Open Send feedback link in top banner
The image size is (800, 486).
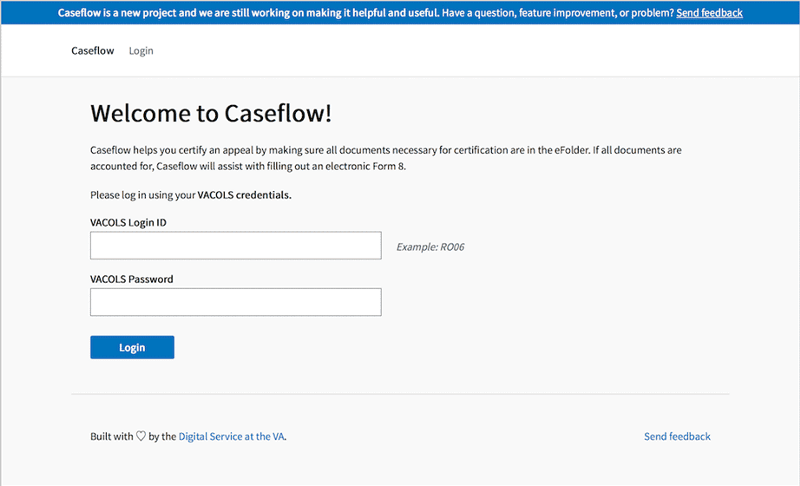pos(709,13)
